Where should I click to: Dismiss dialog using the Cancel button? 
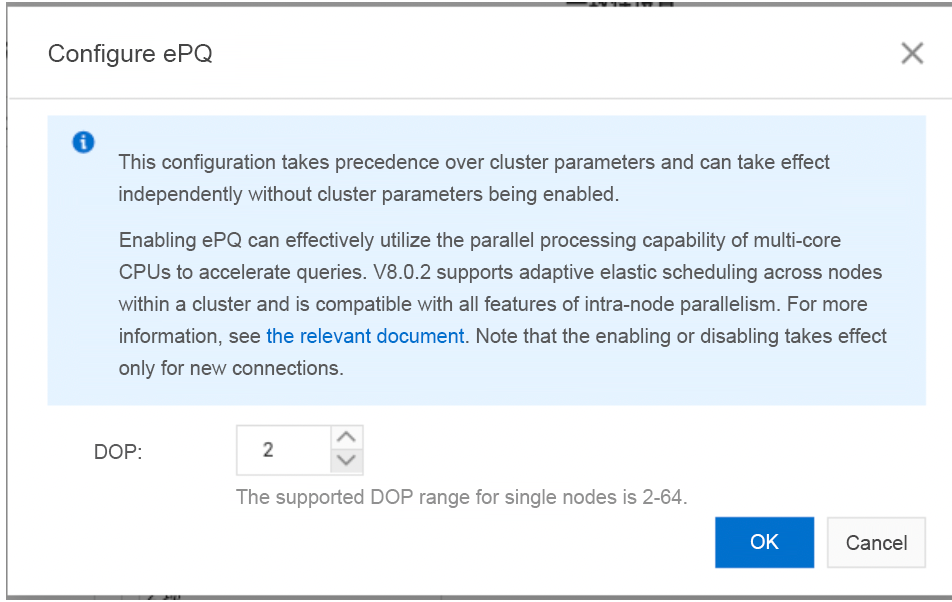point(876,542)
